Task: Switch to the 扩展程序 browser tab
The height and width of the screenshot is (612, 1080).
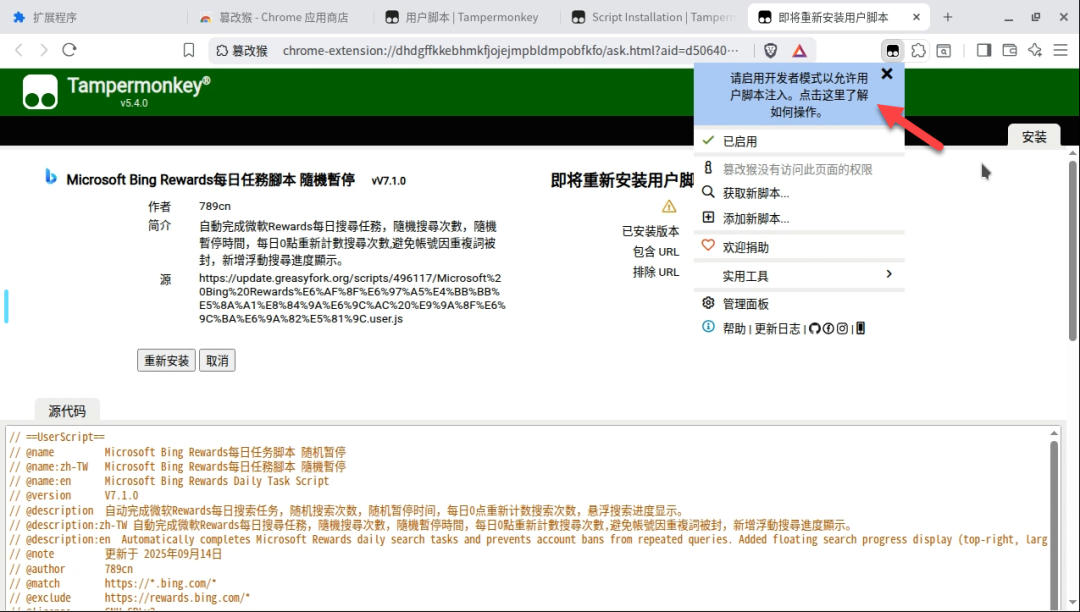Action: coord(55,17)
